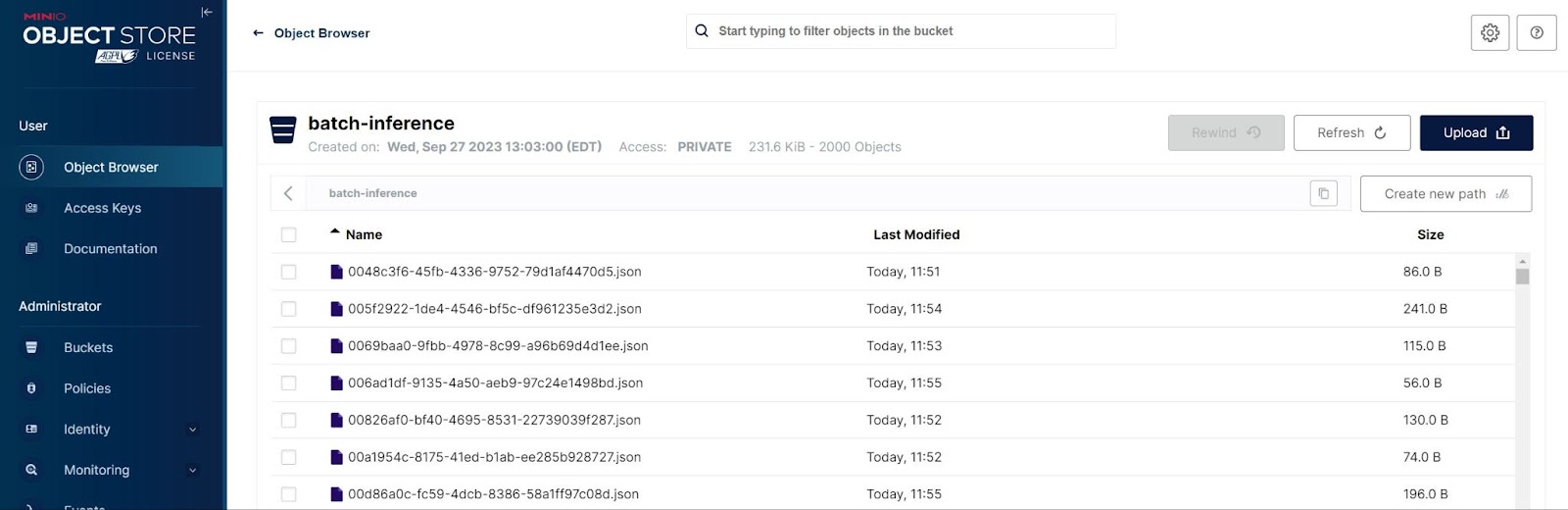Collapse the sidebar using the collapse icon
Screen dimensions: 1568x510
[x=206, y=13]
